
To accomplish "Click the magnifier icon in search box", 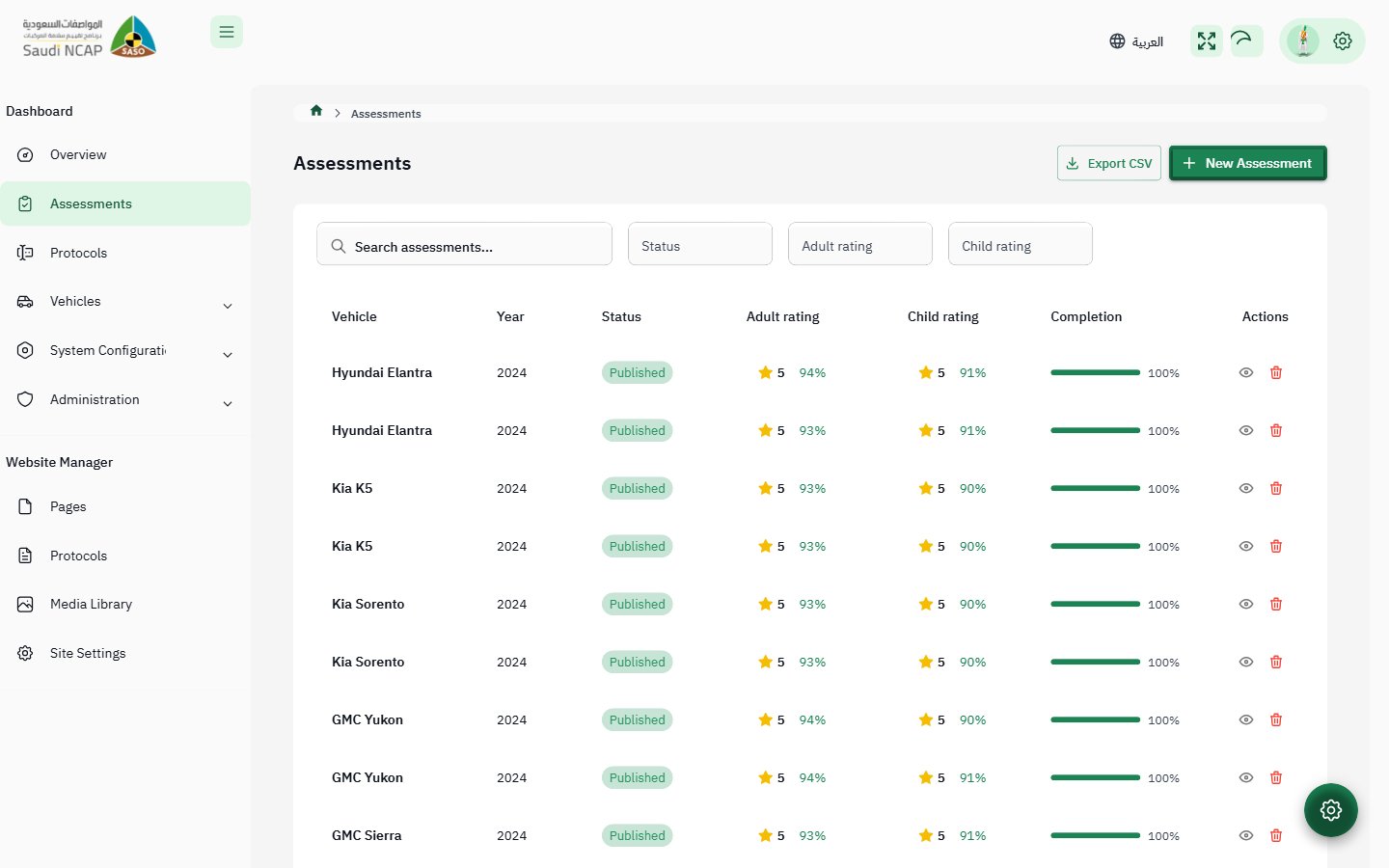I will pyautogui.click(x=339, y=246).
